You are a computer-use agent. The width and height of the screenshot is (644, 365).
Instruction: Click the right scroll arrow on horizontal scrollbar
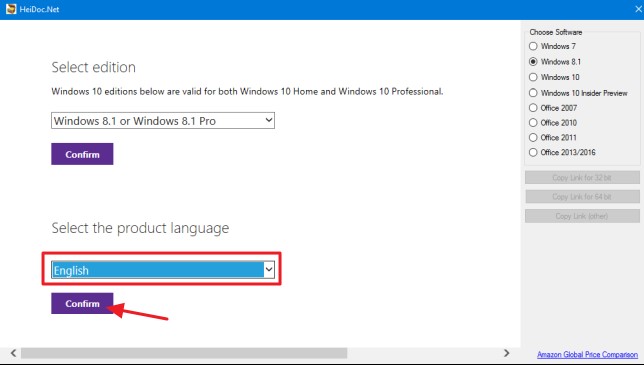point(506,353)
